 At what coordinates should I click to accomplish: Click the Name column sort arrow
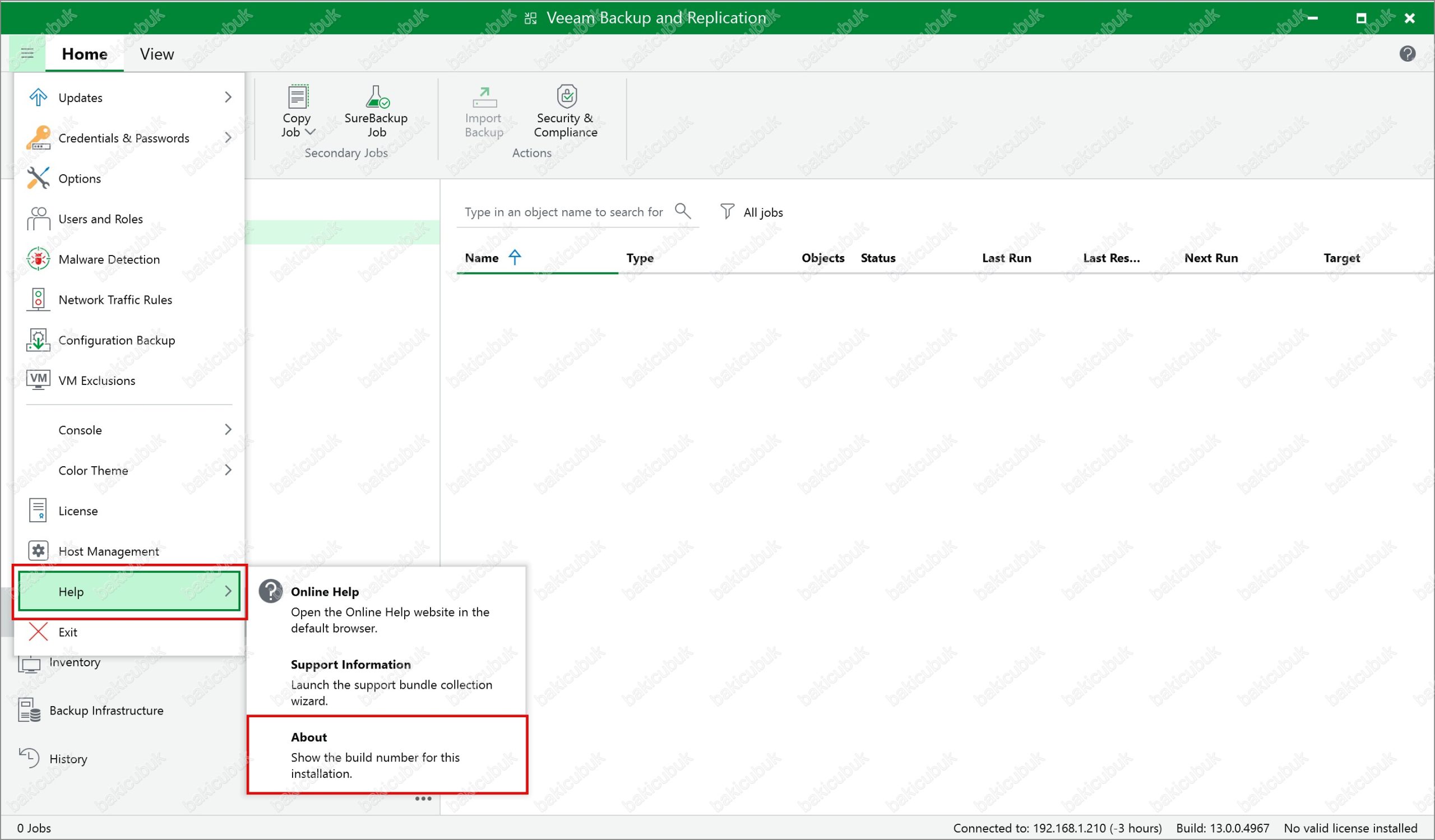click(515, 258)
